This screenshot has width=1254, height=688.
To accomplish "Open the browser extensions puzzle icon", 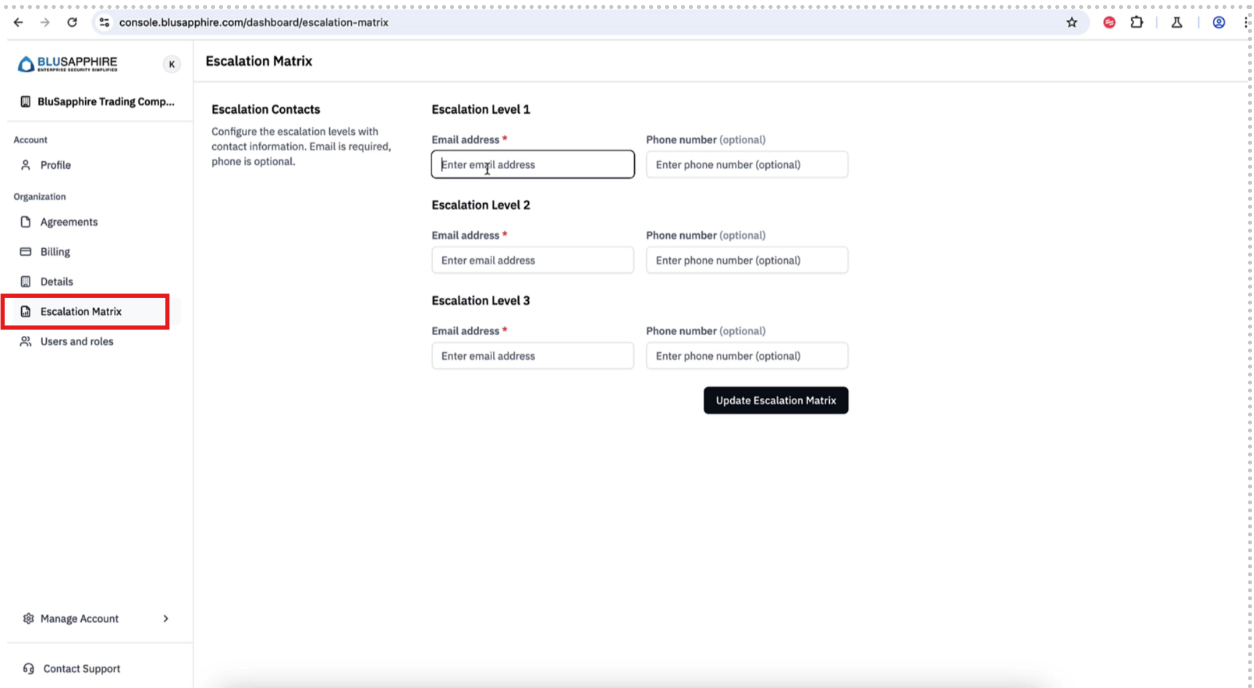I will [1137, 22].
